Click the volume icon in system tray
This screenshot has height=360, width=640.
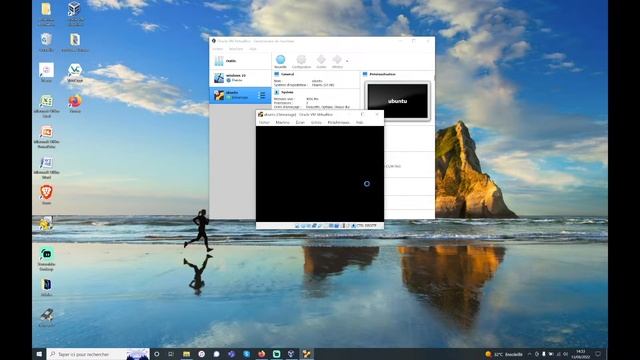[x=565, y=354]
